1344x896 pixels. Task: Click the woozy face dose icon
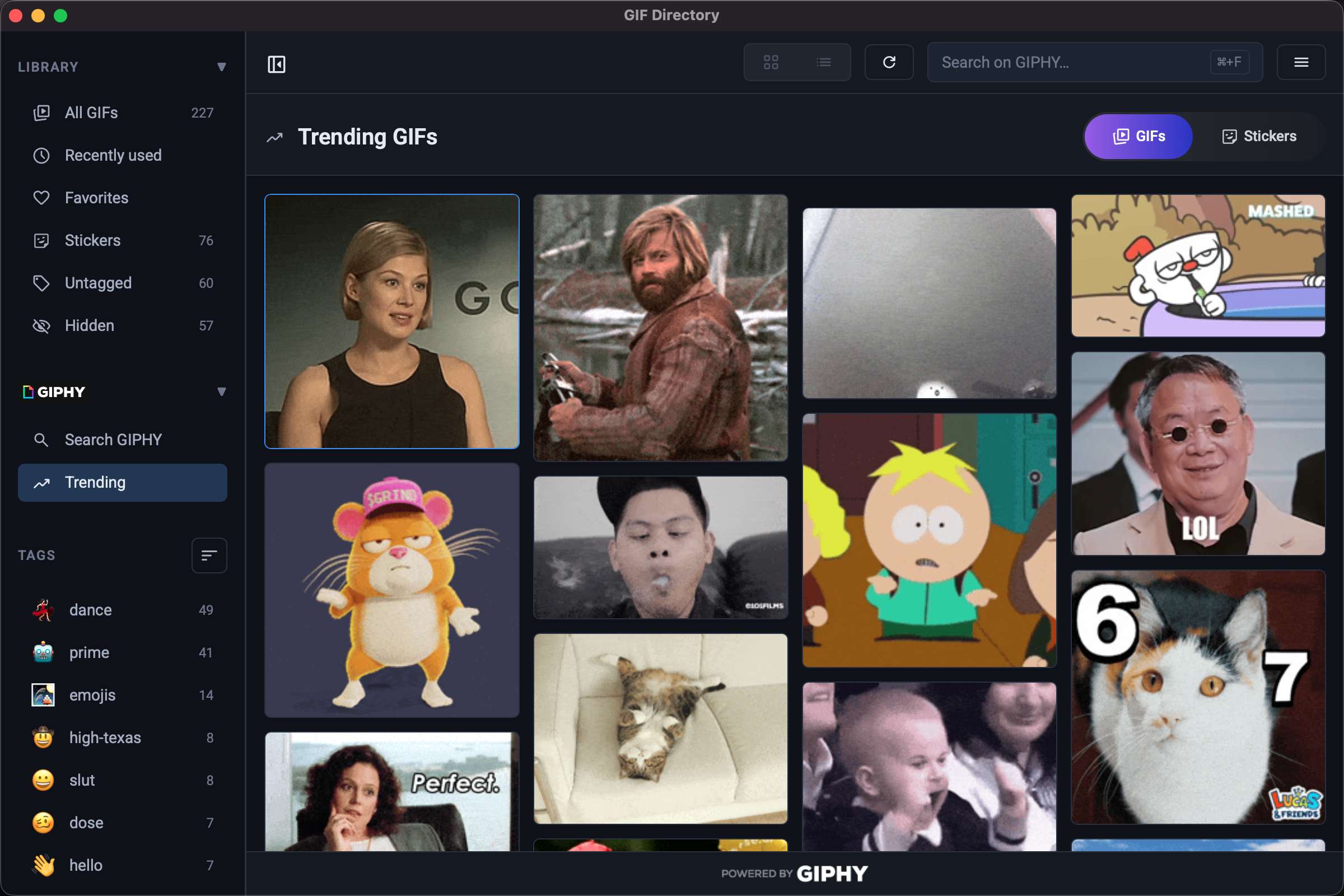click(43, 823)
